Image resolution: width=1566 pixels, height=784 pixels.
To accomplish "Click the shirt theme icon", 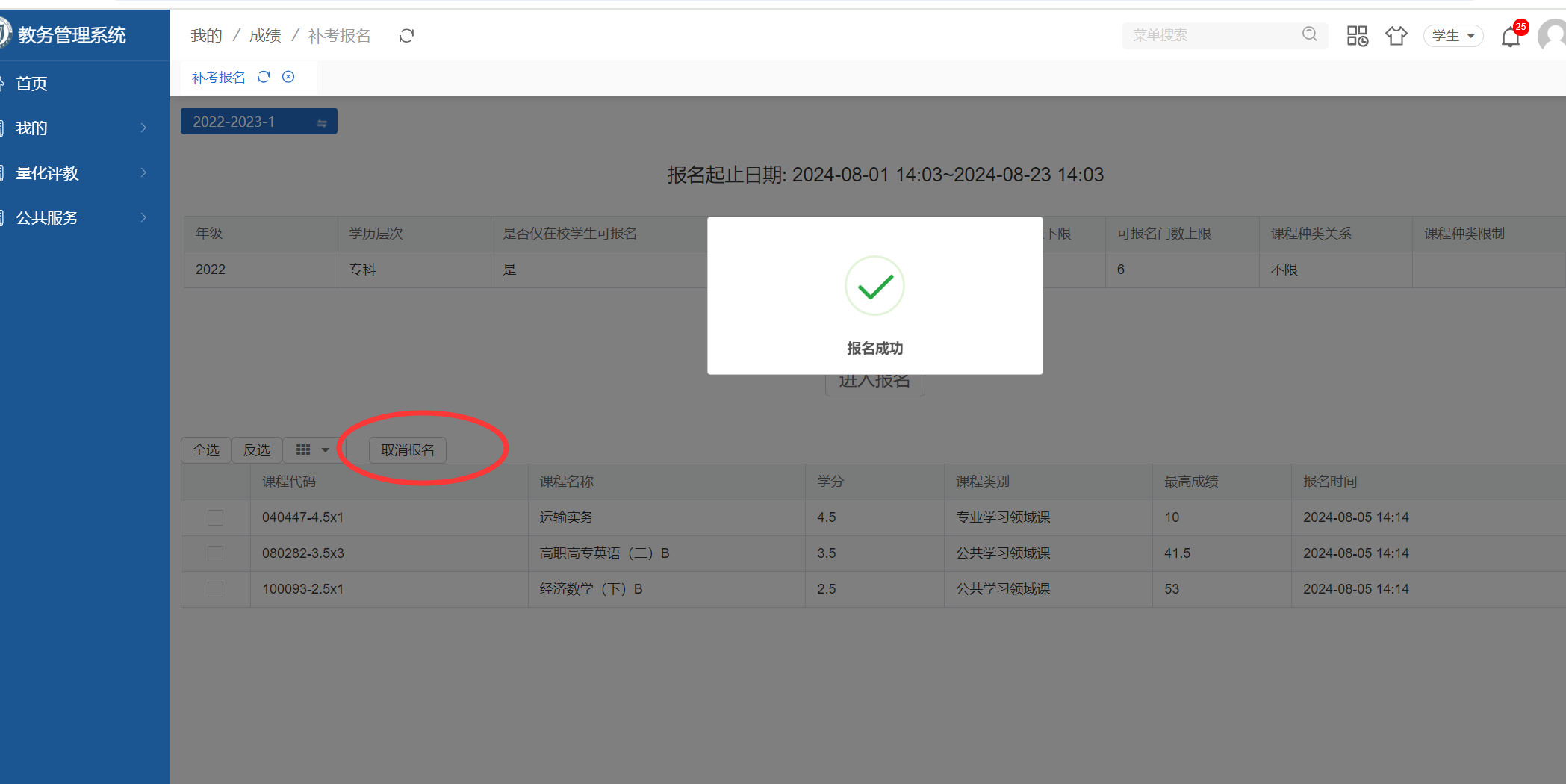I will click(x=1396, y=36).
